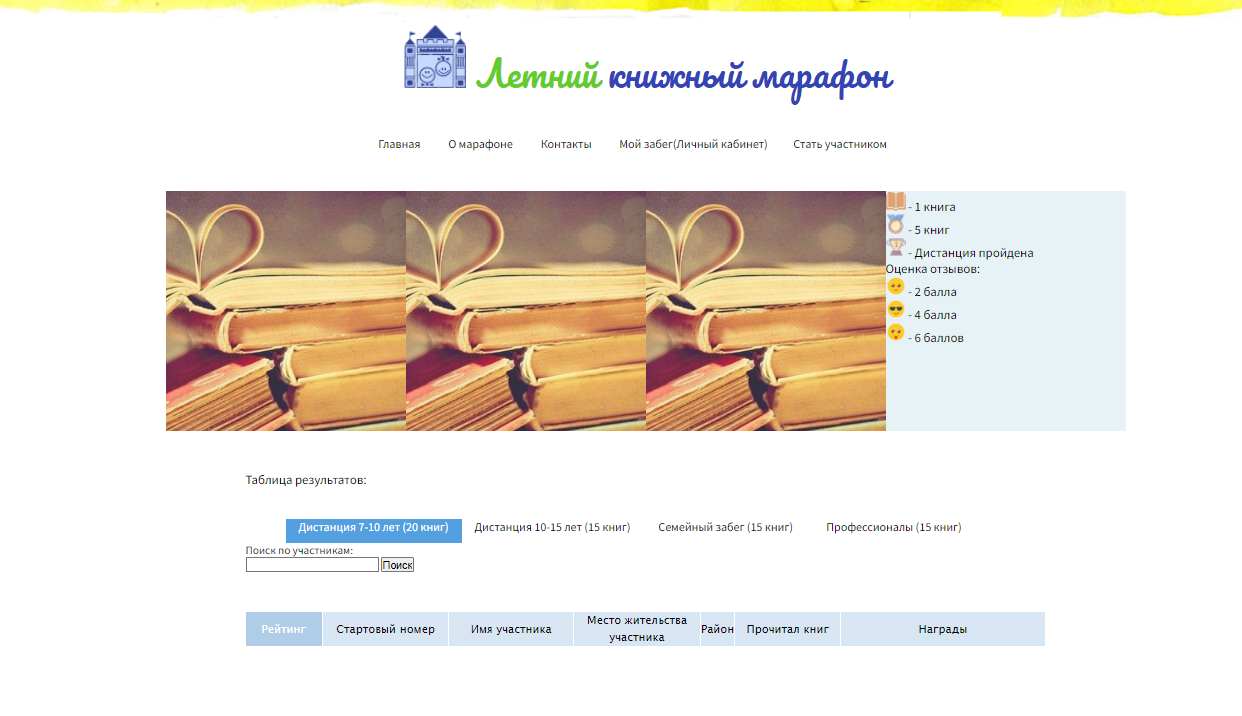The height and width of the screenshot is (716, 1242).
Task: Click the '- Дистанция пройдена' legend text
Action: tap(971, 253)
